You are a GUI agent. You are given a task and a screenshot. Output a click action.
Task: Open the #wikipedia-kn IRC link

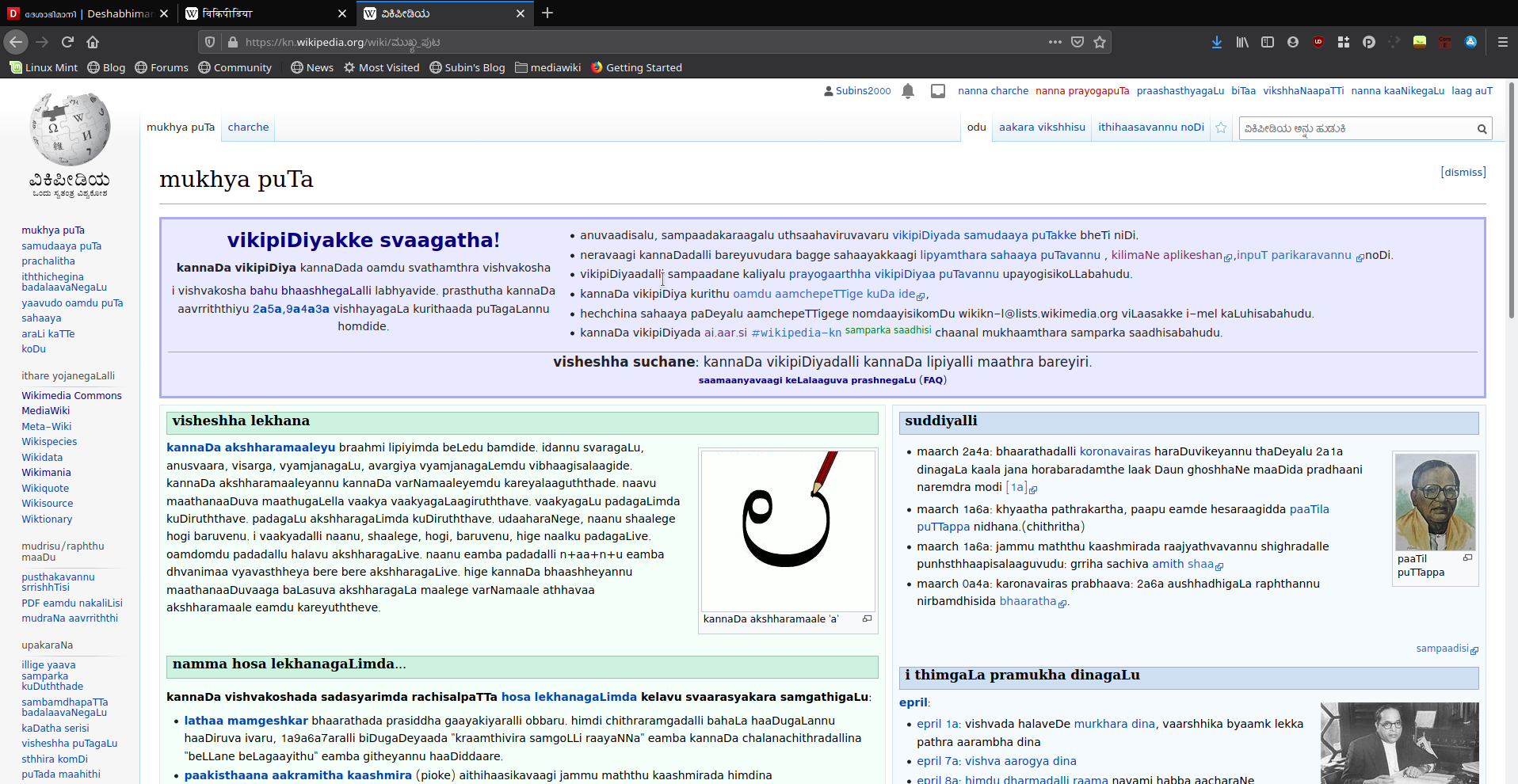tap(796, 333)
